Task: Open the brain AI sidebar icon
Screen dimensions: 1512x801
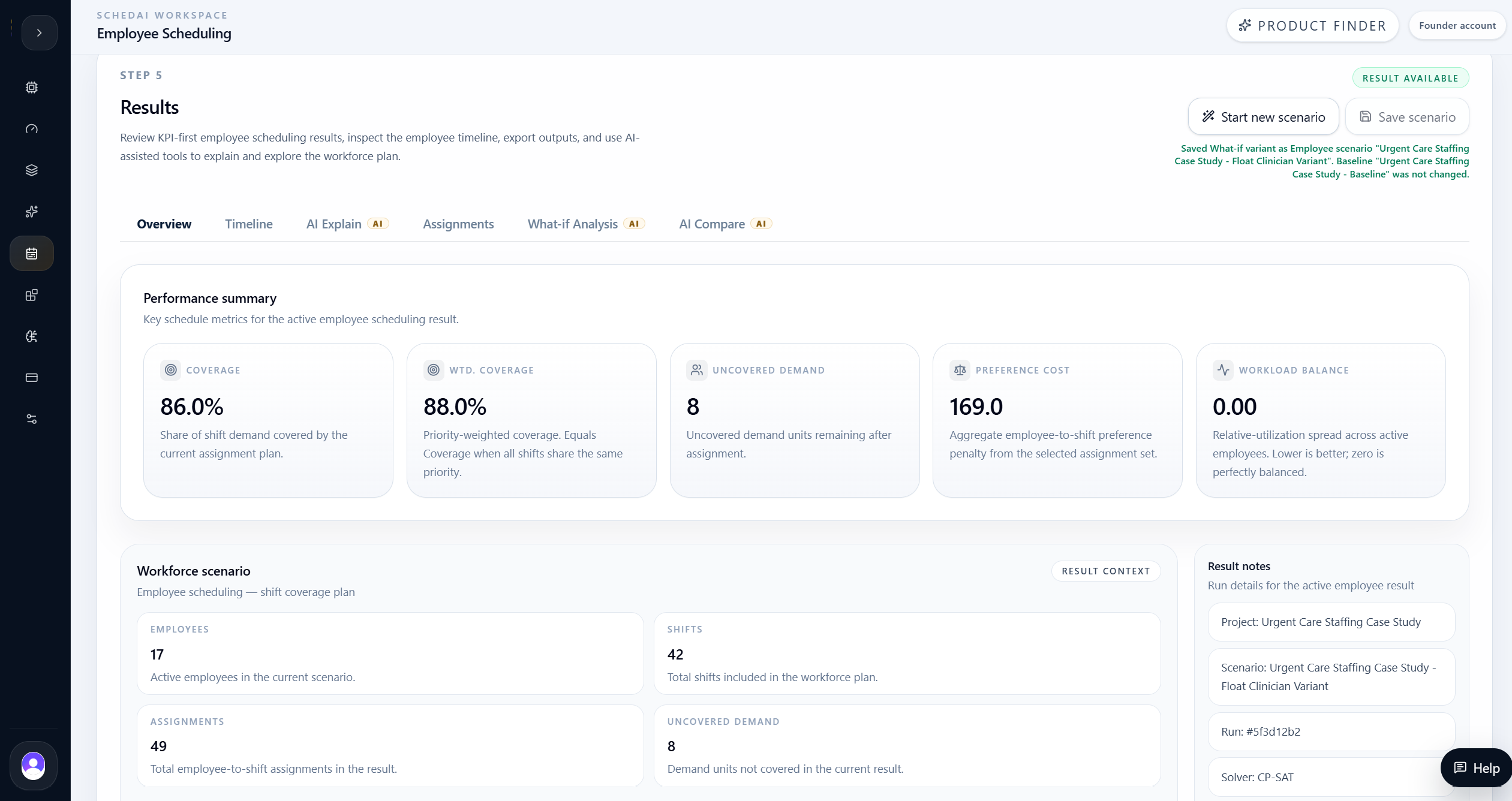Action: tap(32, 336)
